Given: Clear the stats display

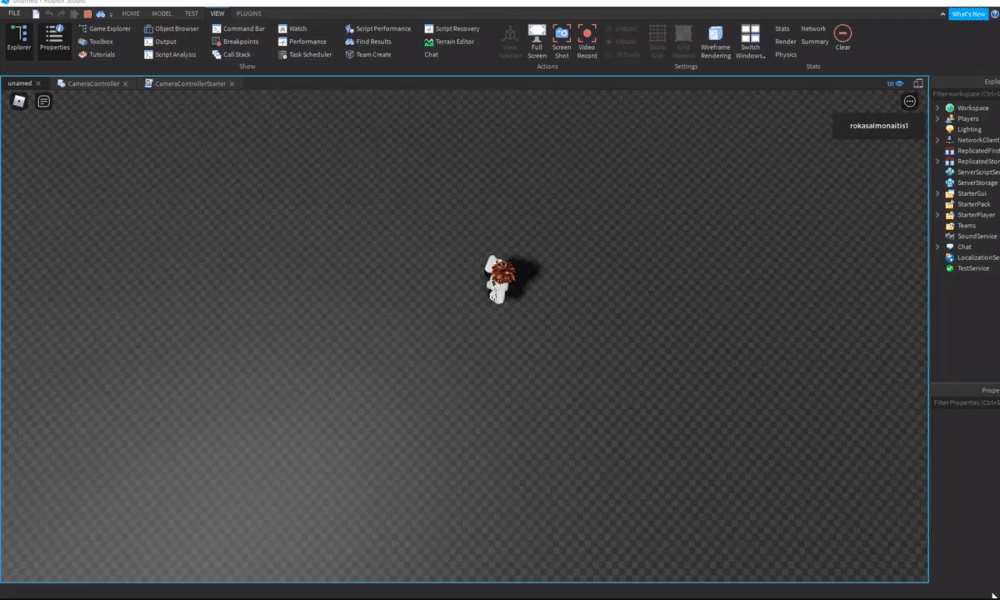Looking at the screenshot, I should point(842,38).
